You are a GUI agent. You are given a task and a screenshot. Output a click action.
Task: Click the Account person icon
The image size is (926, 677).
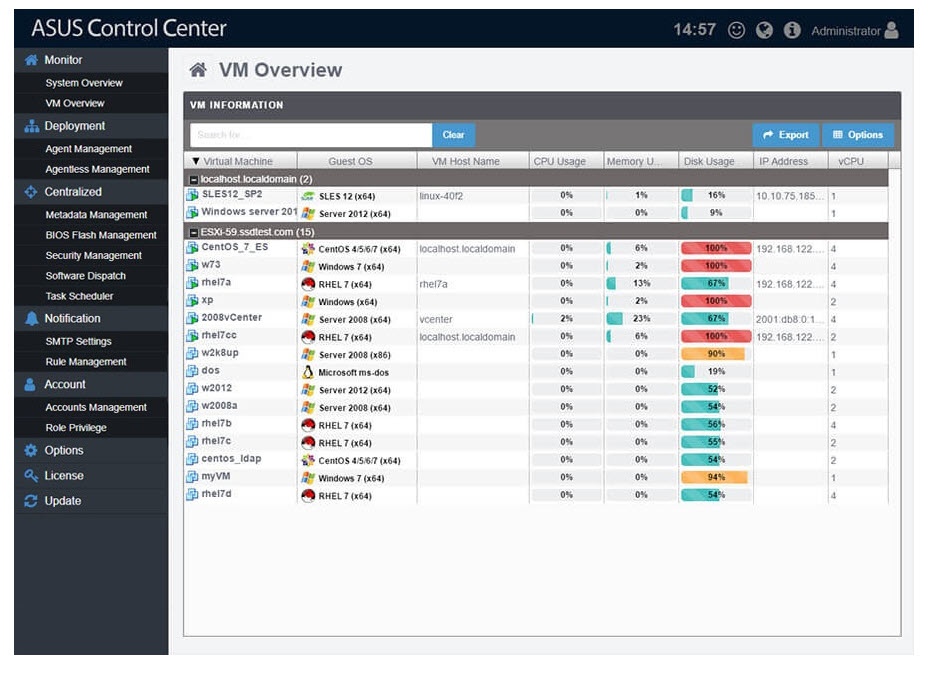point(31,385)
